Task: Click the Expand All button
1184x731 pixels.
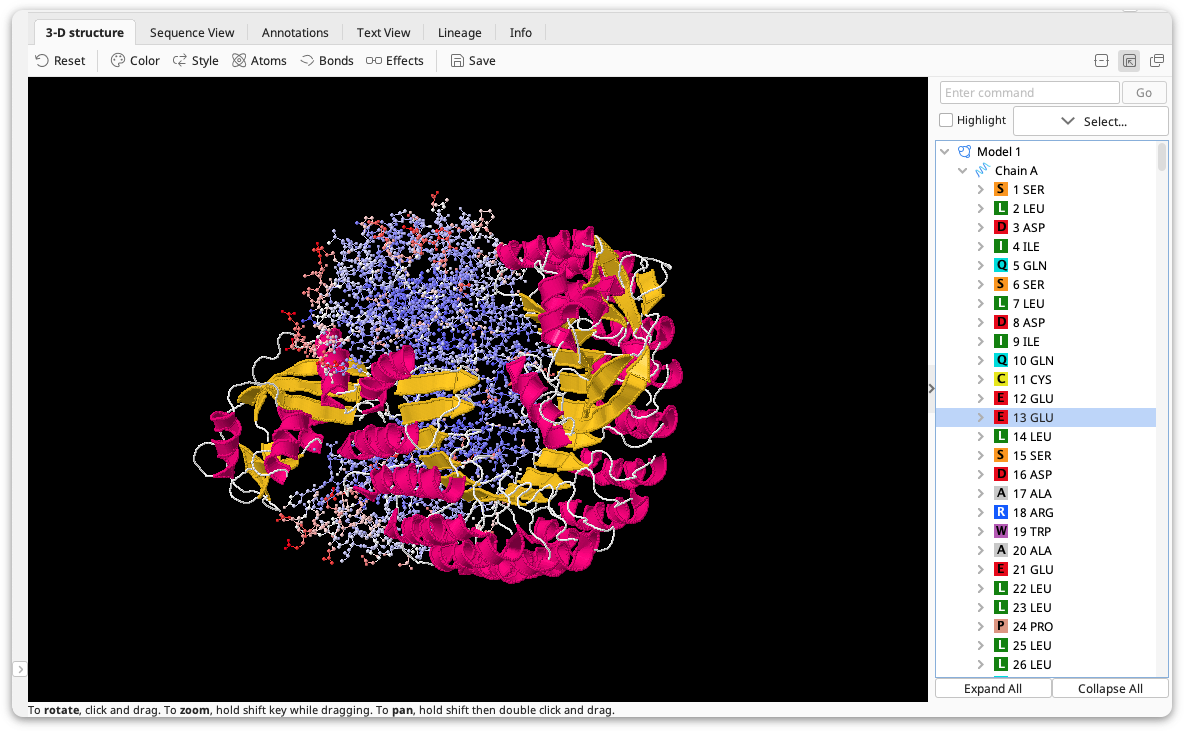Action: point(993,689)
